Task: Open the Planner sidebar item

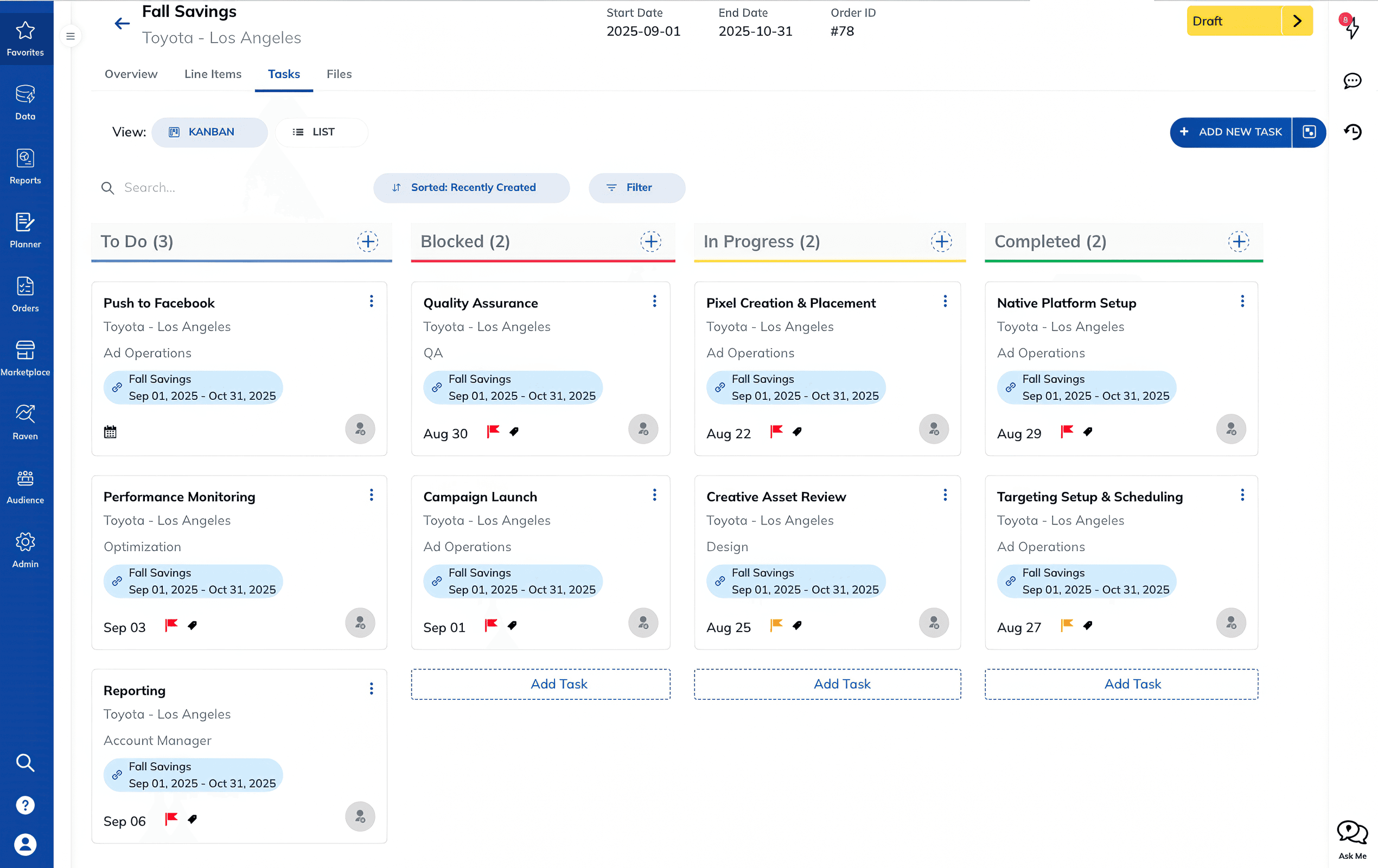Action: coord(25,231)
